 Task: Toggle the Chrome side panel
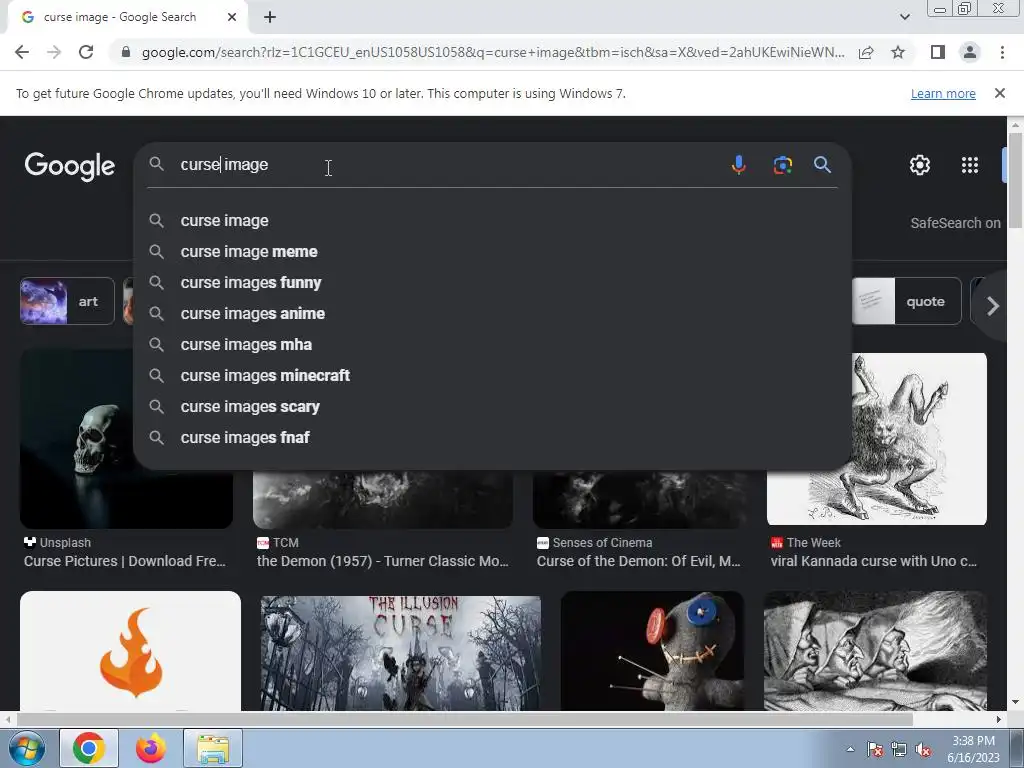point(938,52)
